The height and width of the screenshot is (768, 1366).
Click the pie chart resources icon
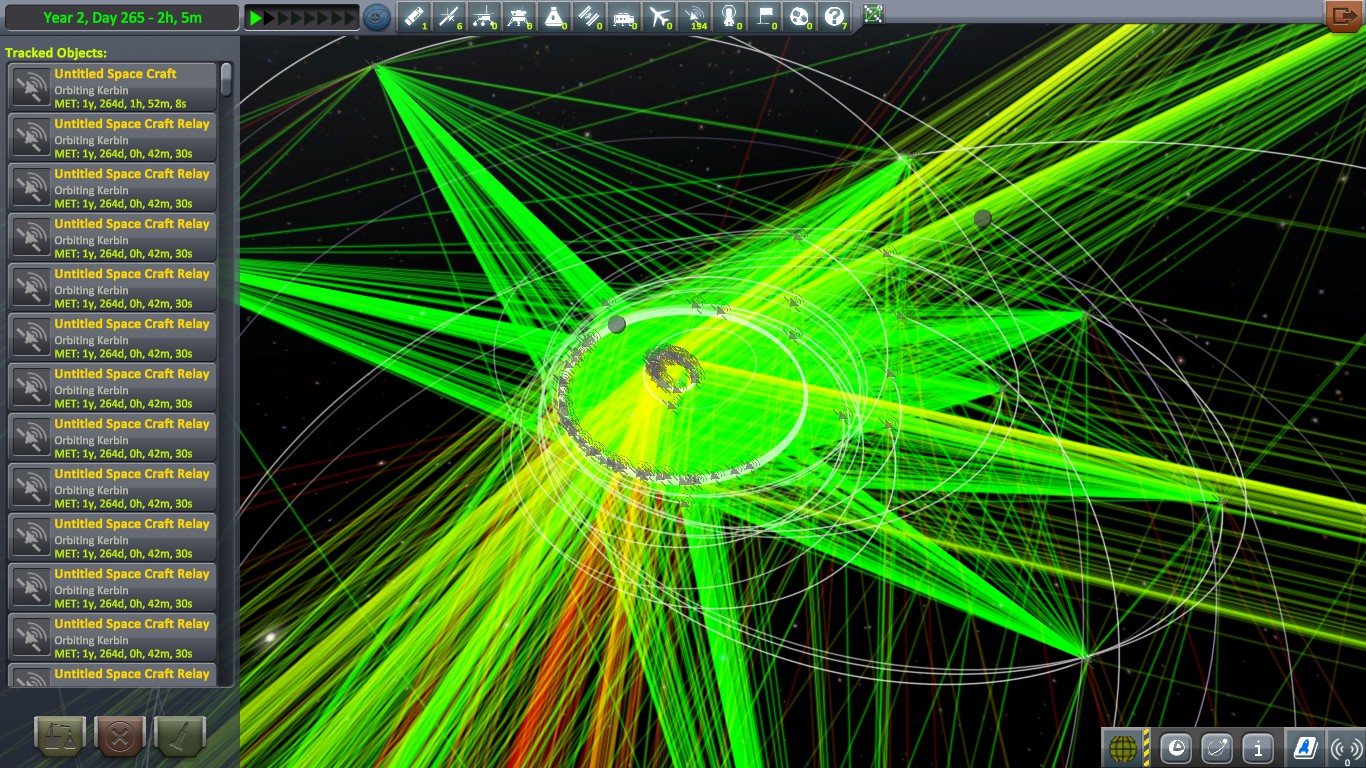pyautogui.click(x=1176, y=747)
